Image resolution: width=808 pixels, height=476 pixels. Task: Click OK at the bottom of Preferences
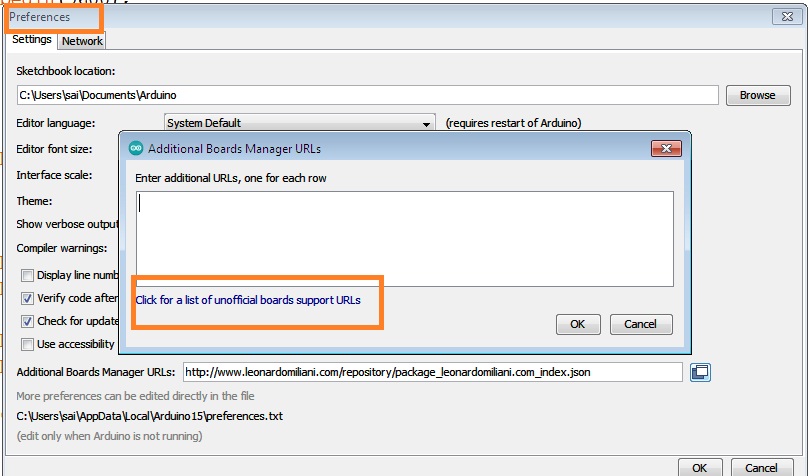coord(699,467)
